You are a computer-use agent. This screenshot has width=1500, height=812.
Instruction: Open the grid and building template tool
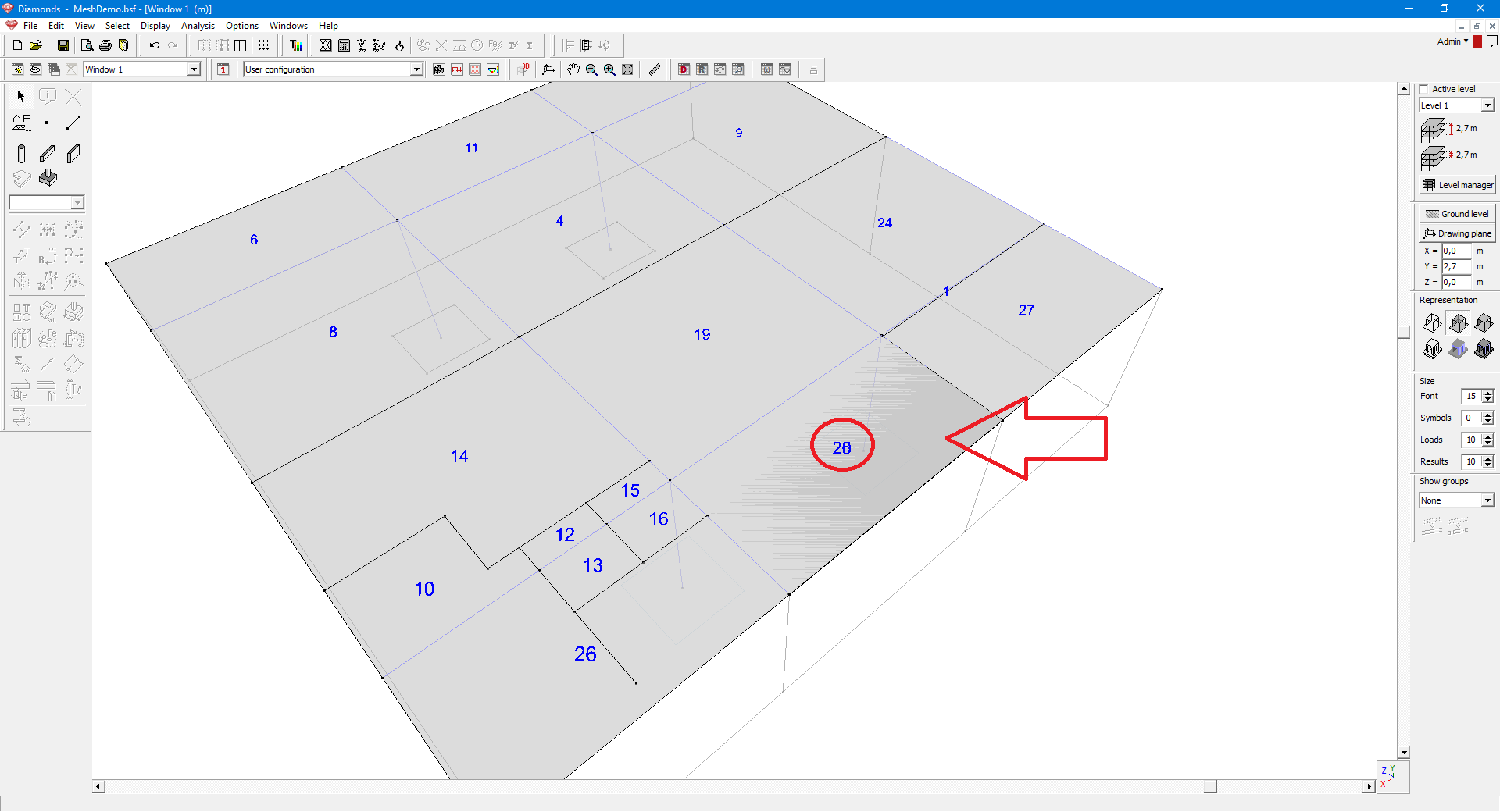tap(21, 123)
